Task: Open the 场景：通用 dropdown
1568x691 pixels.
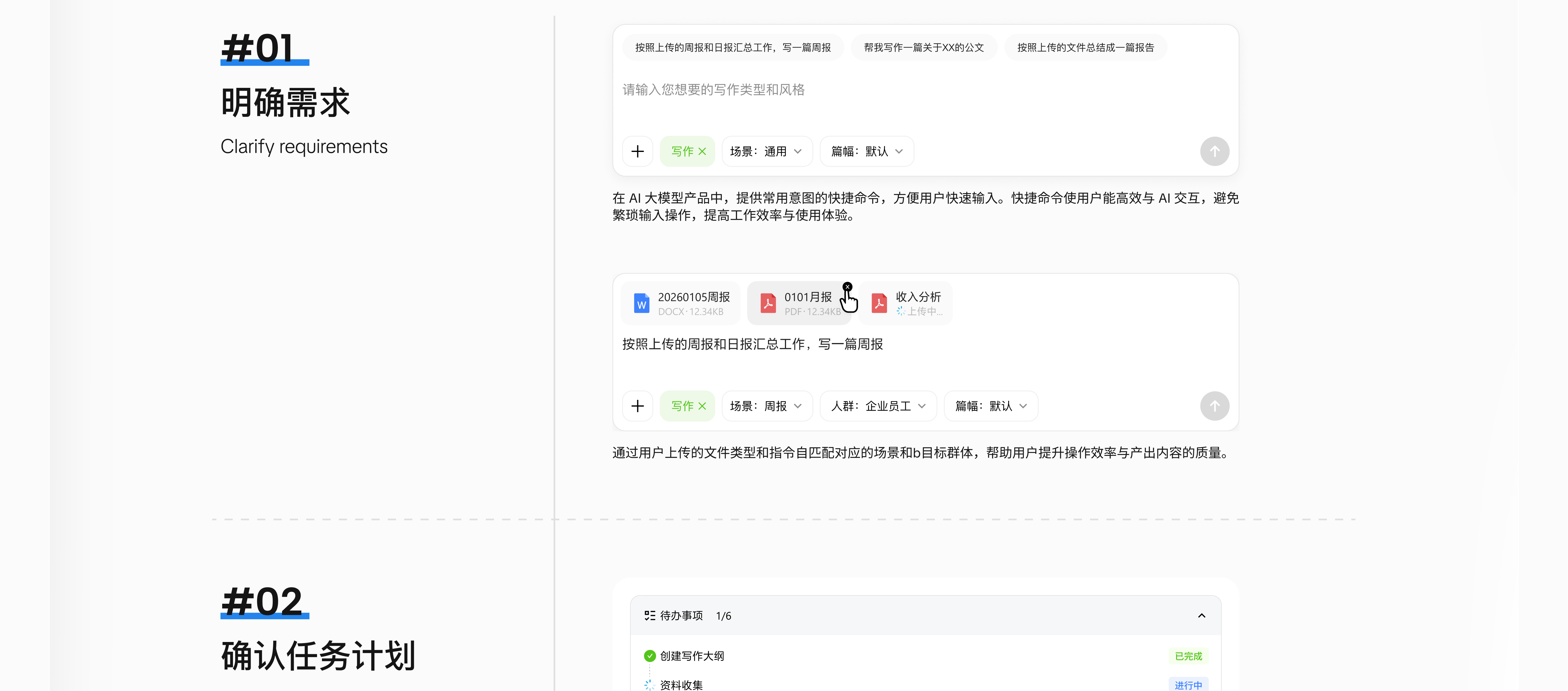Action: pyautogui.click(x=766, y=151)
